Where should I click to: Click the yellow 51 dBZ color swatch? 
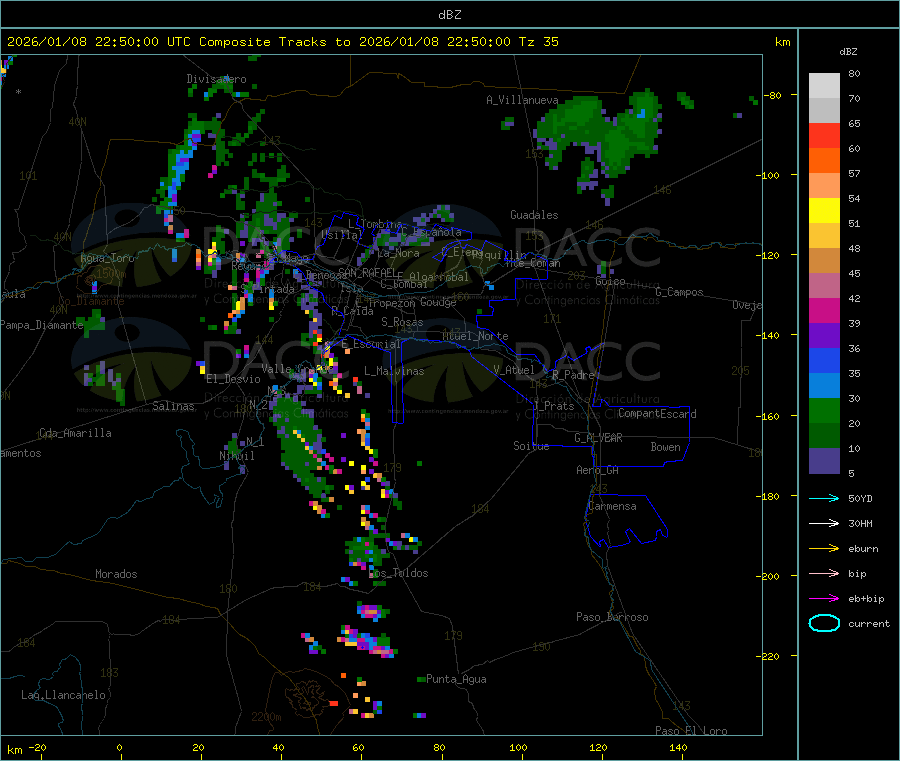pyautogui.click(x=824, y=211)
